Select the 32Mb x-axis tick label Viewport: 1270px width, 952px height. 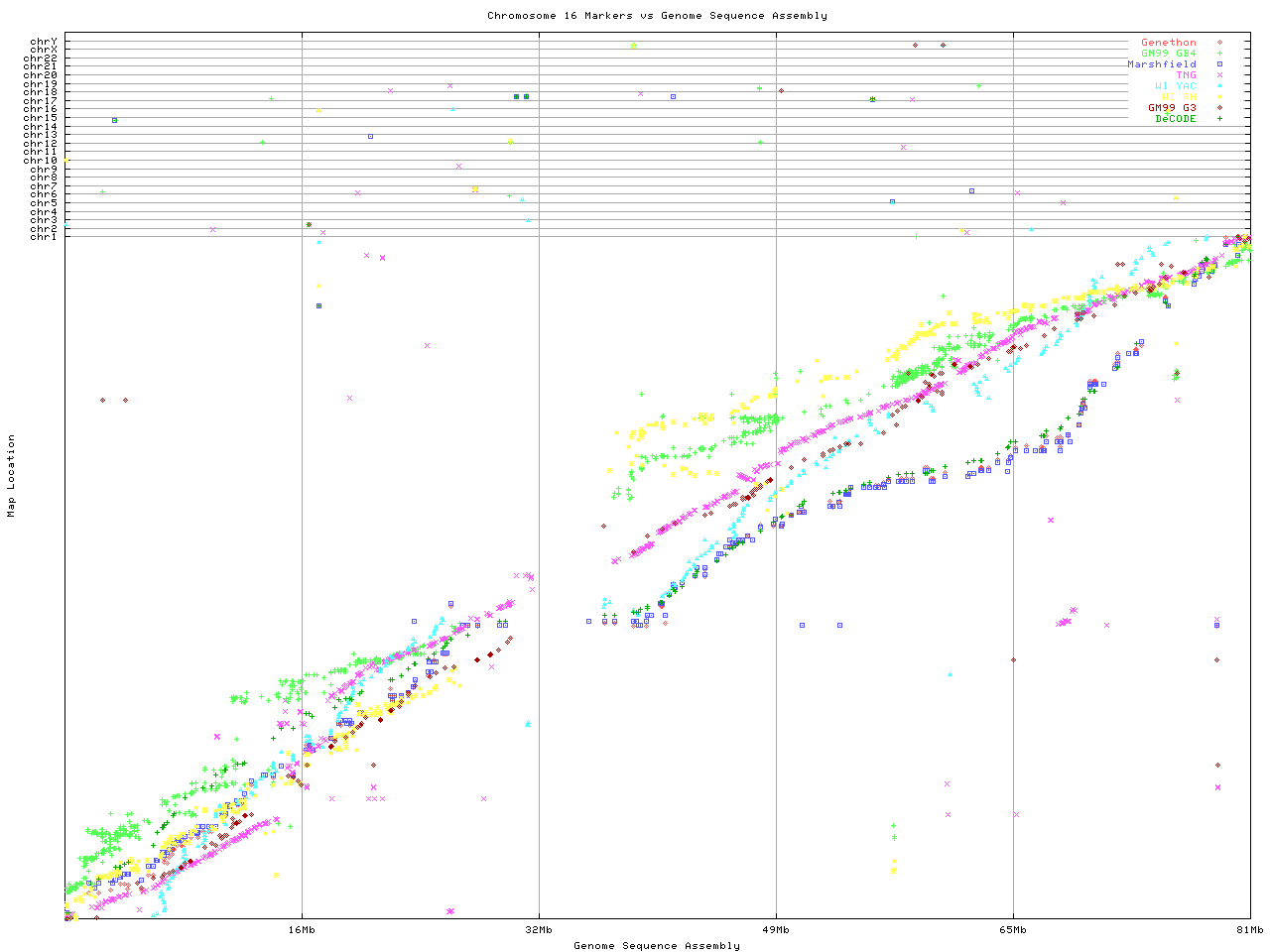pos(539,930)
